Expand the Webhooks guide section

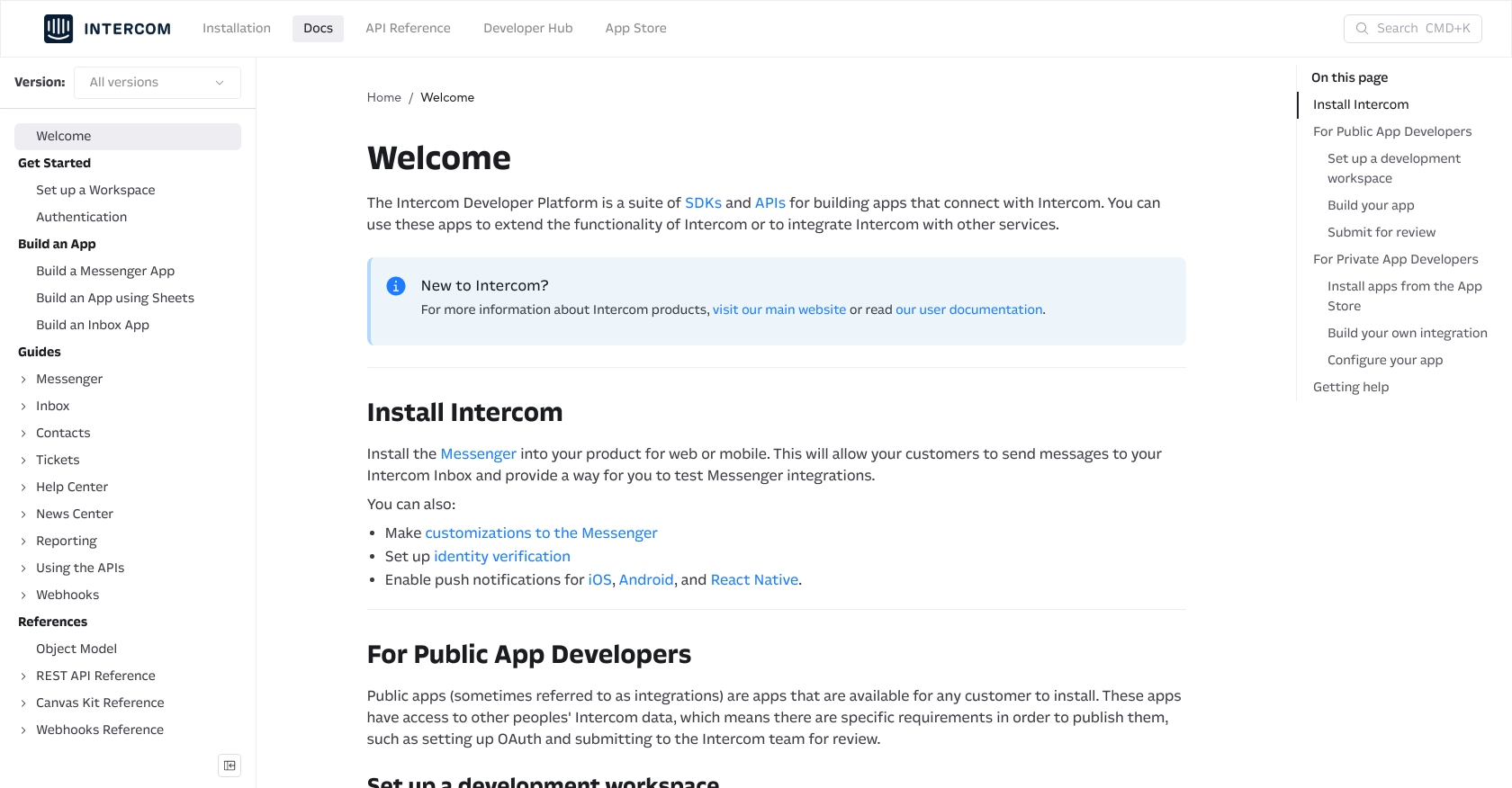point(23,595)
